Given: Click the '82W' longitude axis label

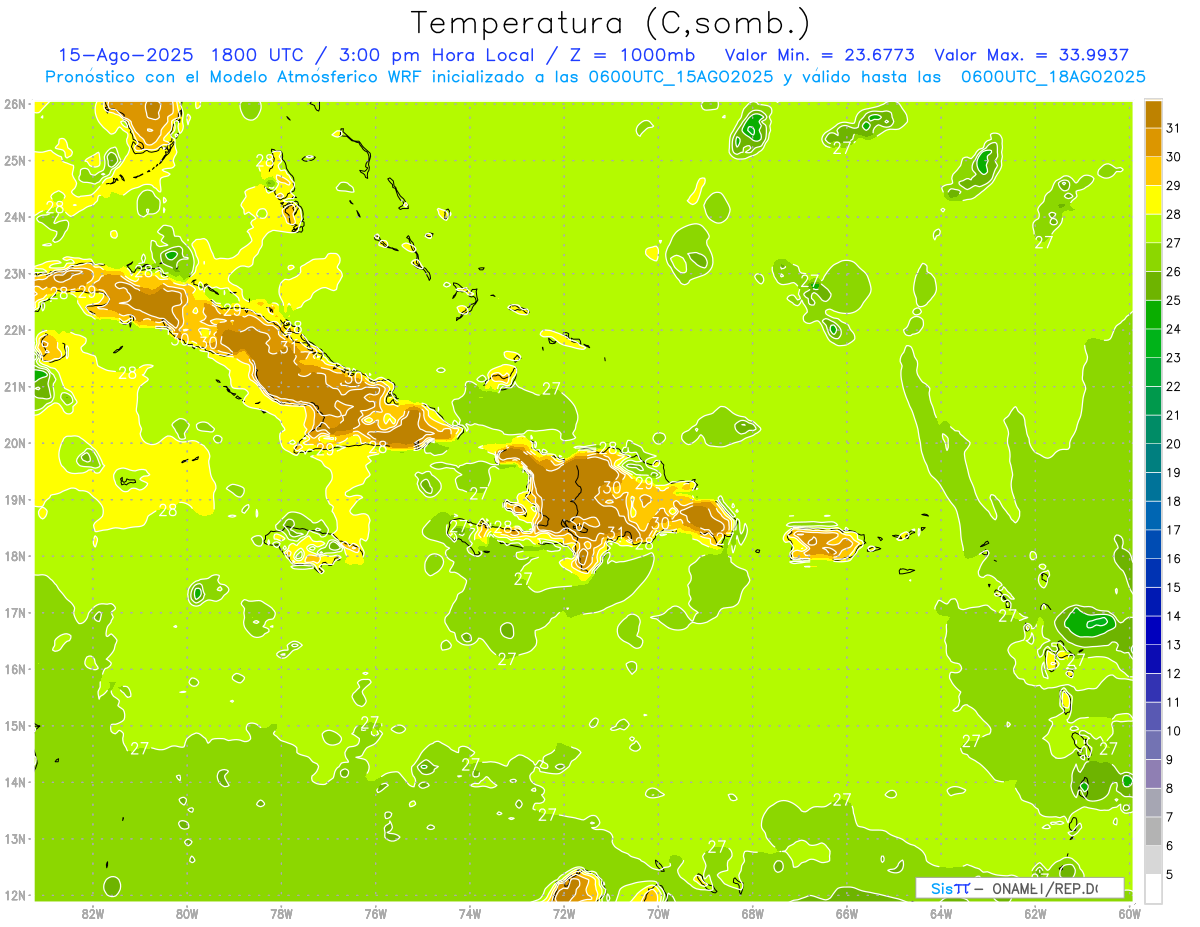Looking at the screenshot, I should pos(92,913).
